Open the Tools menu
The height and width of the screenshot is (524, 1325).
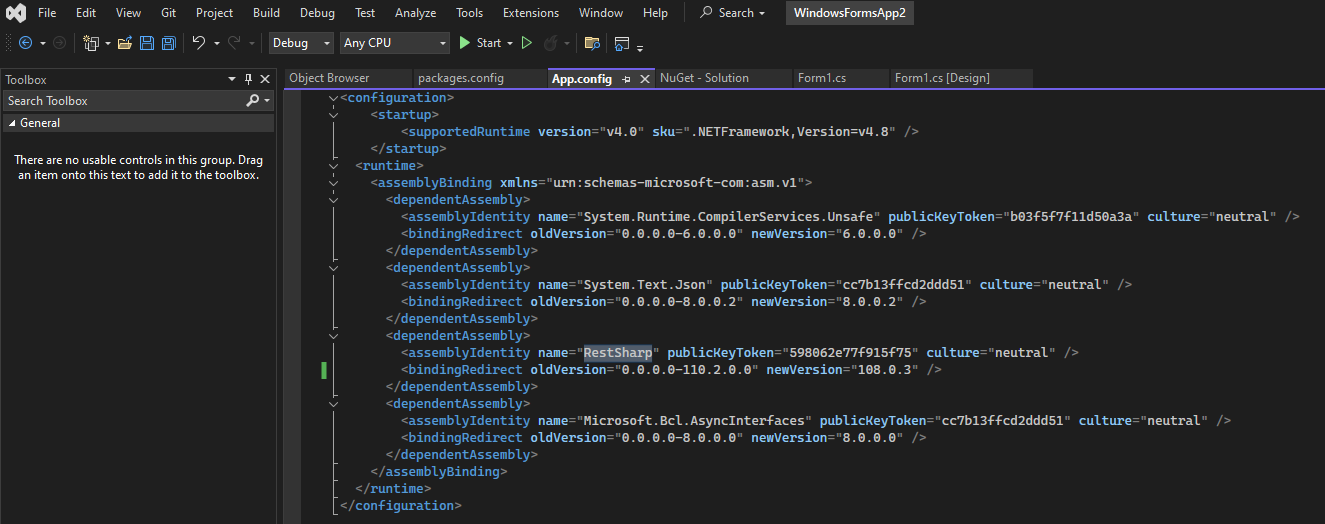coord(469,13)
